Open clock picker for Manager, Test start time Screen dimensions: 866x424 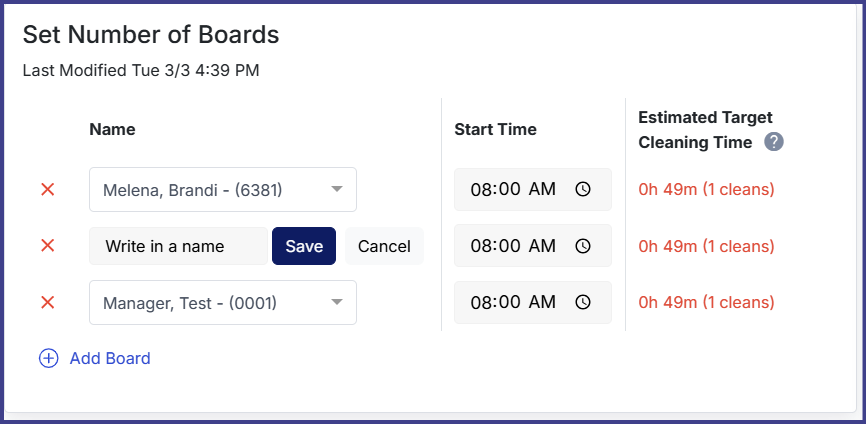(x=583, y=302)
